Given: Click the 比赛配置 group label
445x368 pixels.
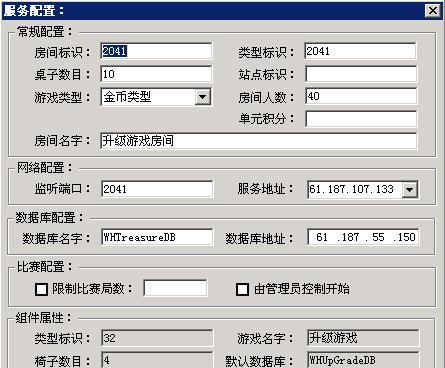Looking at the screenshot, I should tap(44, 267).
